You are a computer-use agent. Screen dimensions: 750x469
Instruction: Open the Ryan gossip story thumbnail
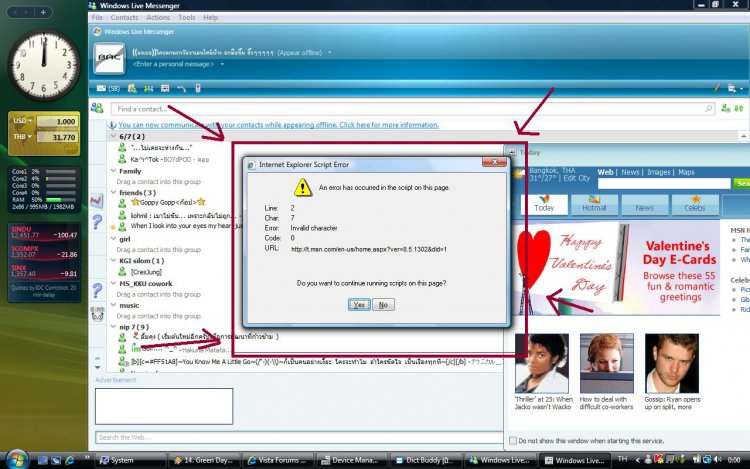[672, 363]
